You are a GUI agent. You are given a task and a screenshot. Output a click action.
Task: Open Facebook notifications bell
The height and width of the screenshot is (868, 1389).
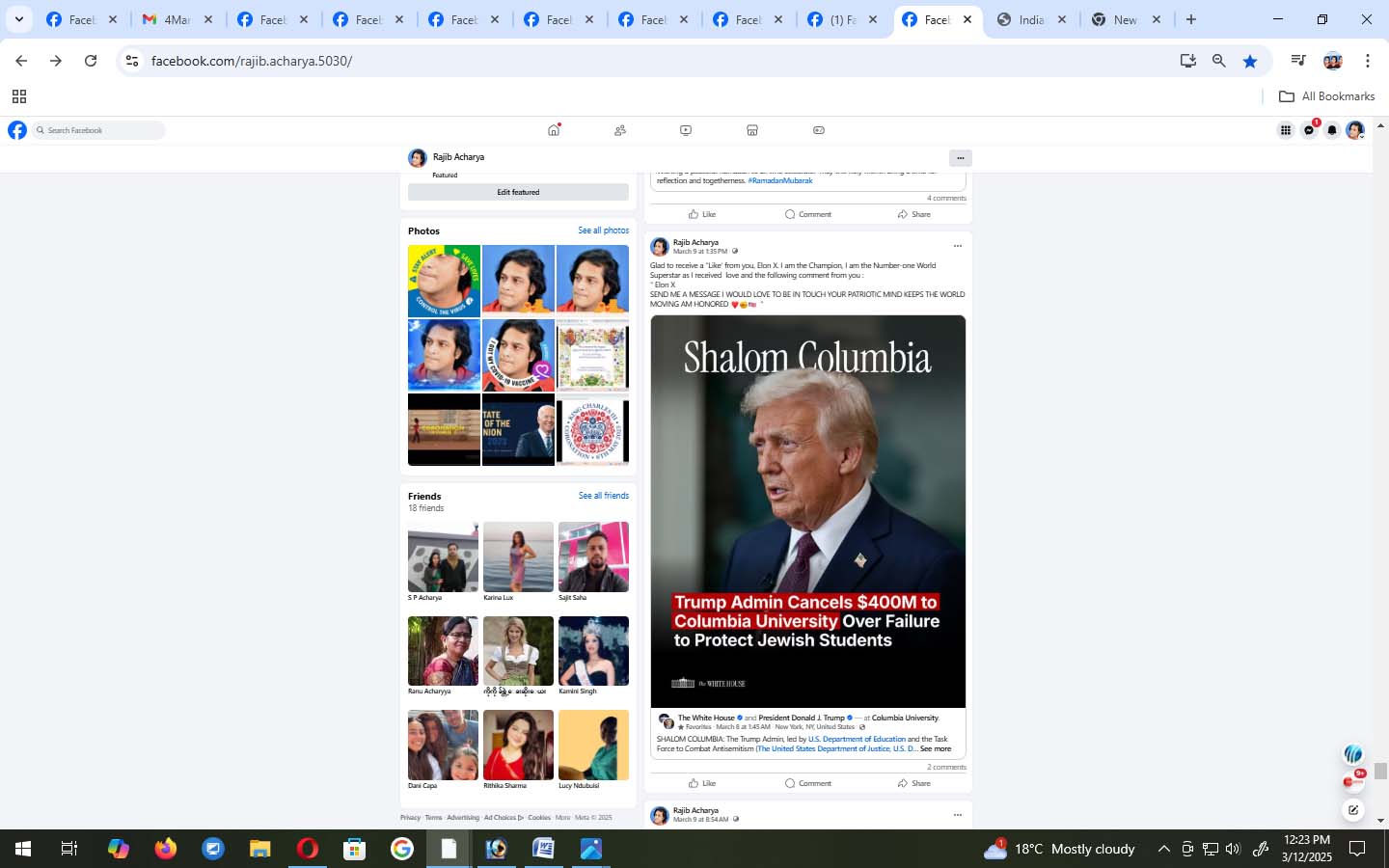[x=1332, y=130]
